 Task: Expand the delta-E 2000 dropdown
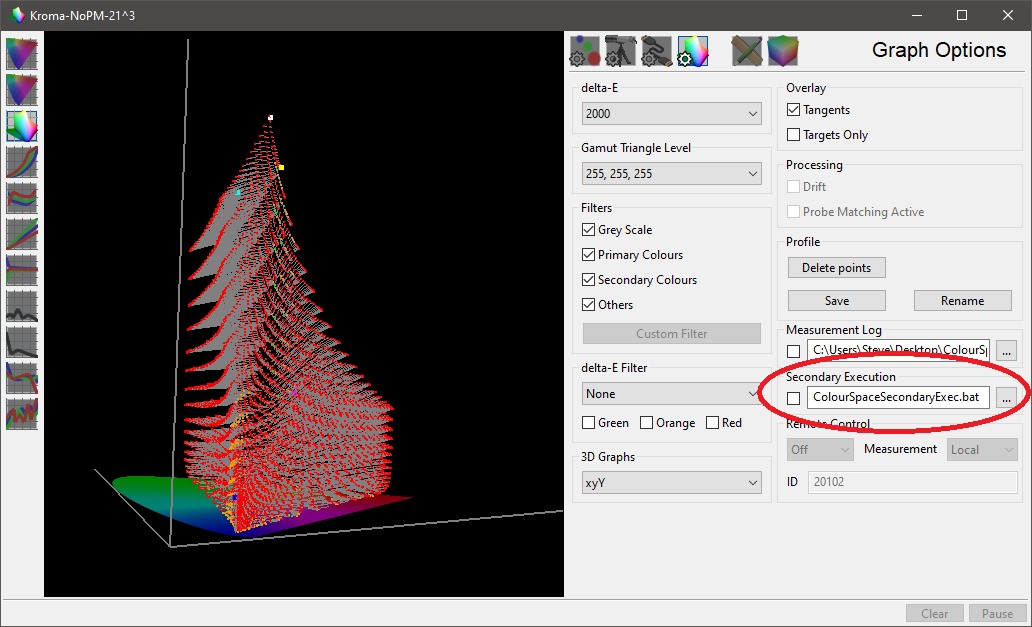[671, 114]
